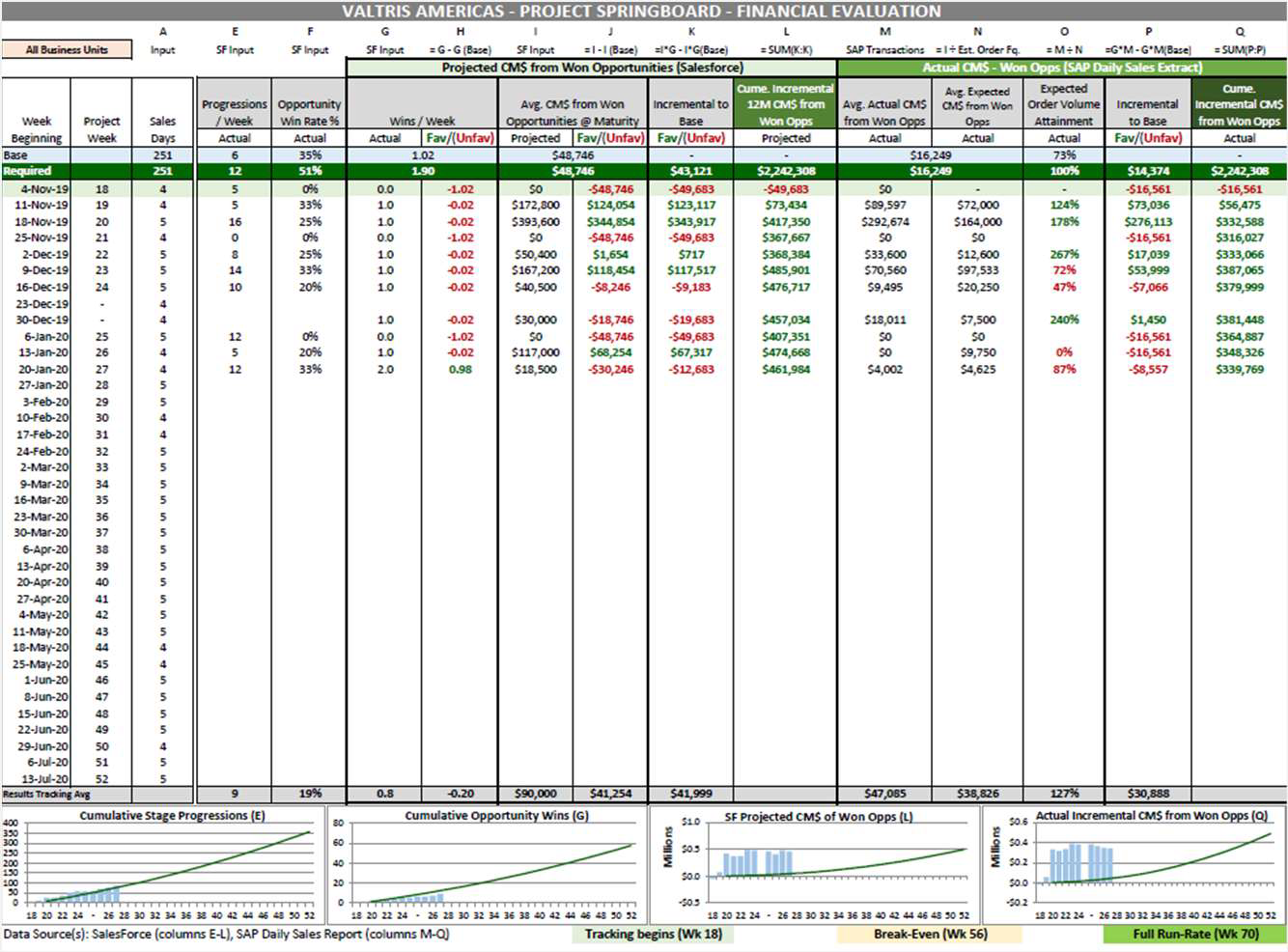This screenshot has height=952, width=1288.
Task: Select the $43,121 cell in Required row
Action: tap(690, 171)
